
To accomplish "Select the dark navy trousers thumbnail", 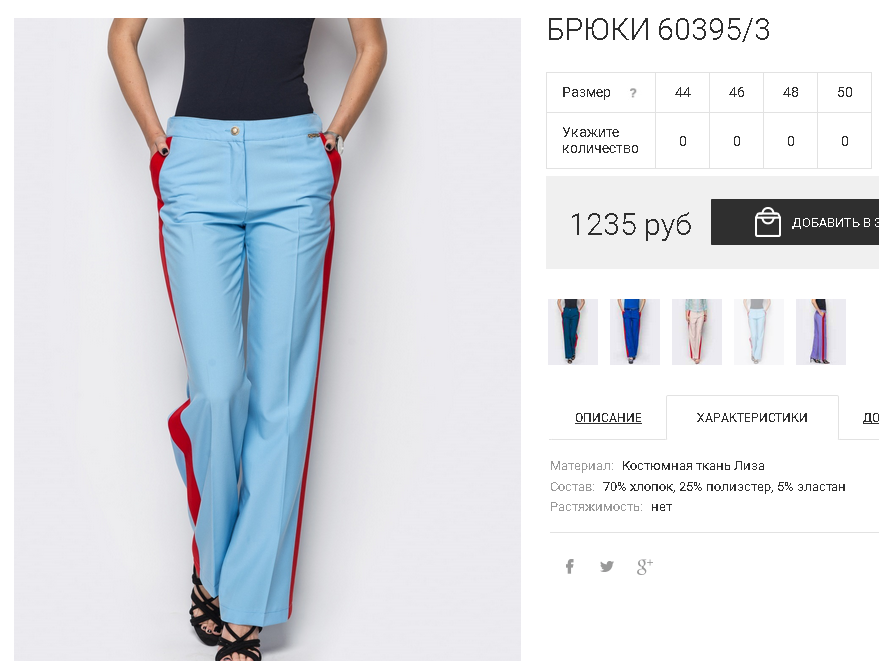I will coord(573,332).
